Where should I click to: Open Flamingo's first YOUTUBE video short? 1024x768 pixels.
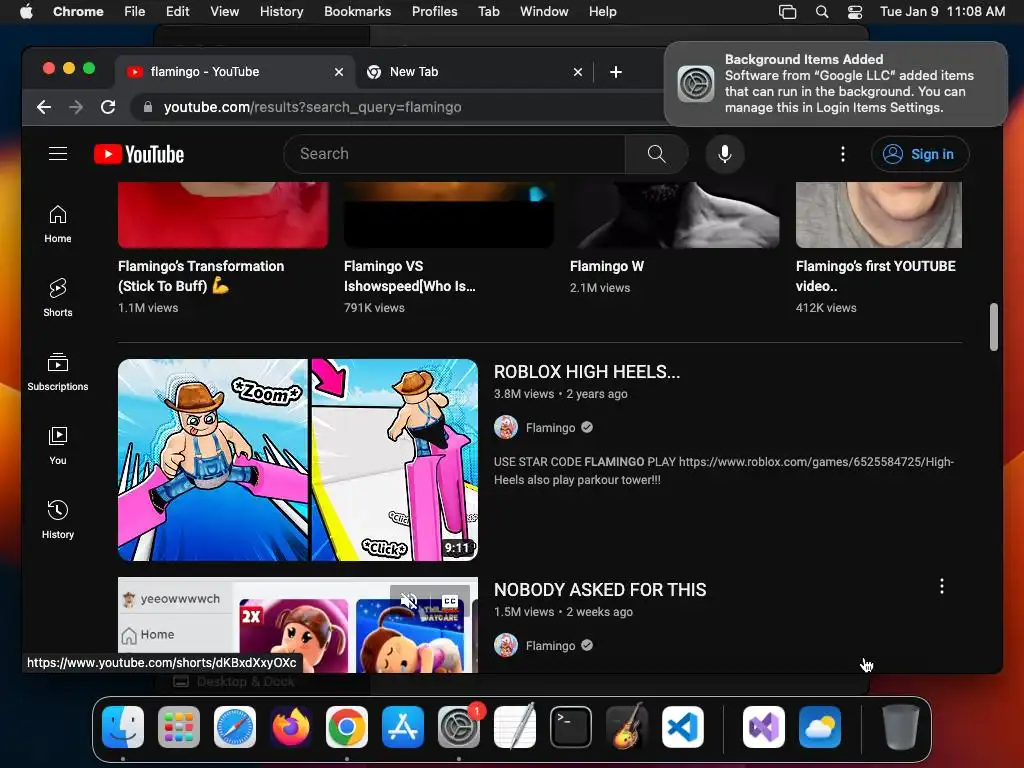875,276
